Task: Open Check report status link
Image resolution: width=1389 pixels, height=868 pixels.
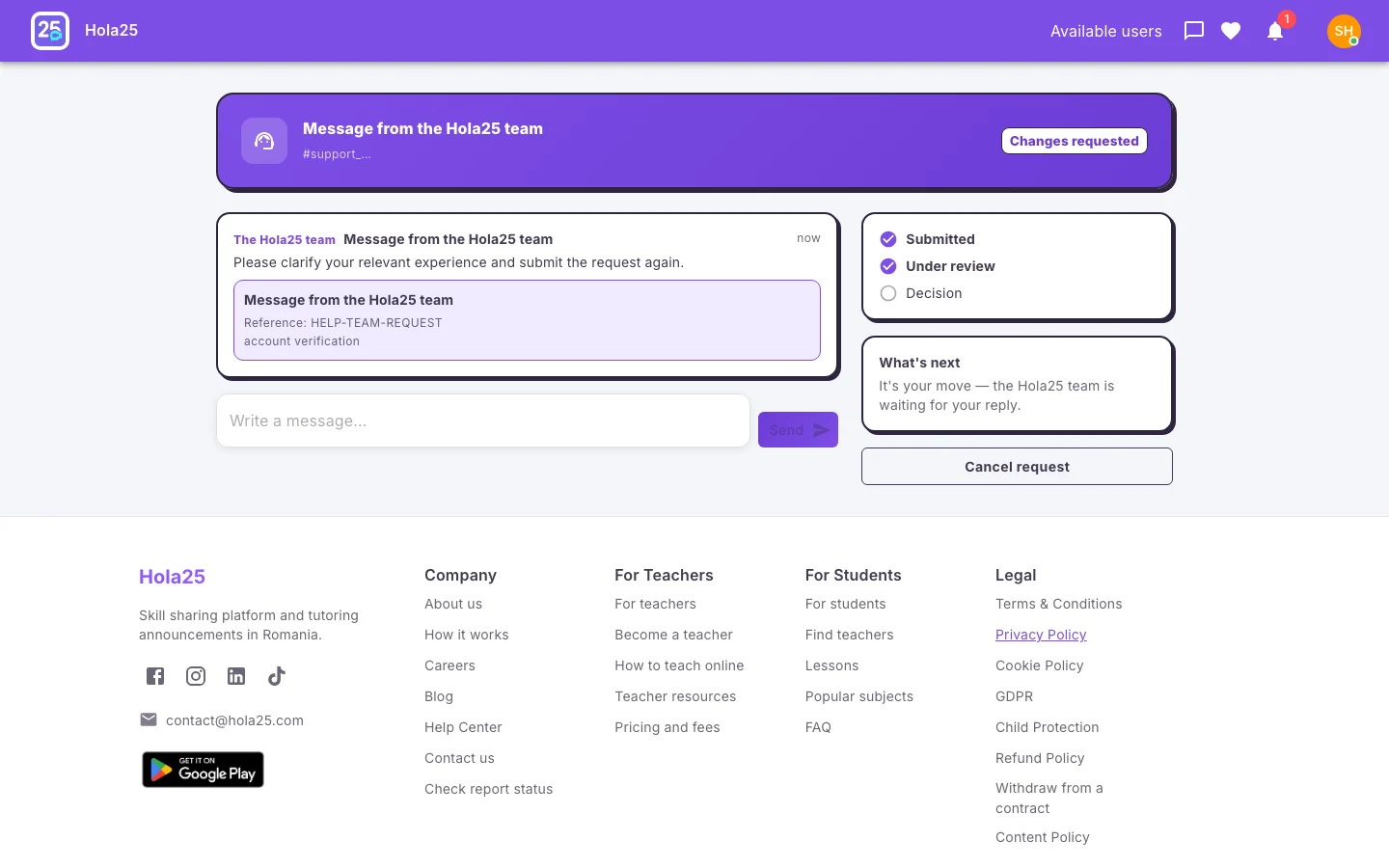Action: coord(489,789)
